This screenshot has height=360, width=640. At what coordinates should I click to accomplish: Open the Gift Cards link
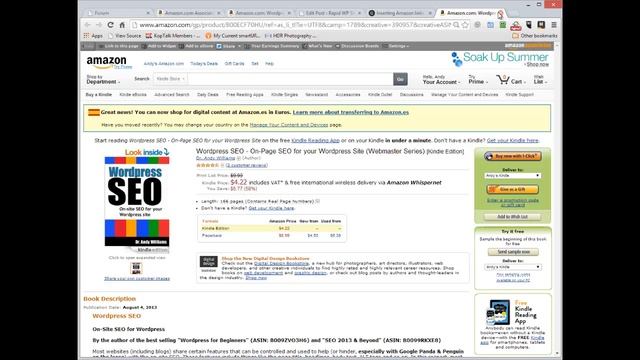pos(234,64)
